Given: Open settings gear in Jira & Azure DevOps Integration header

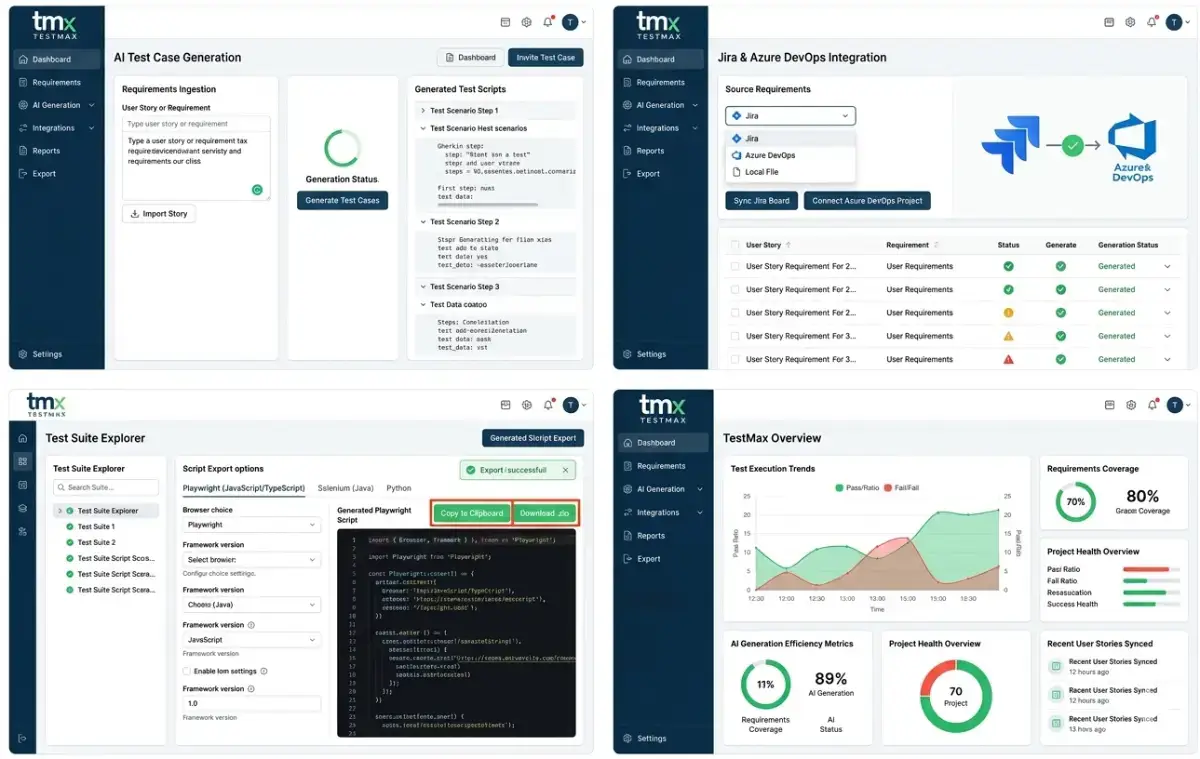Looking at the screenshot, I should tap(1130, 22).
